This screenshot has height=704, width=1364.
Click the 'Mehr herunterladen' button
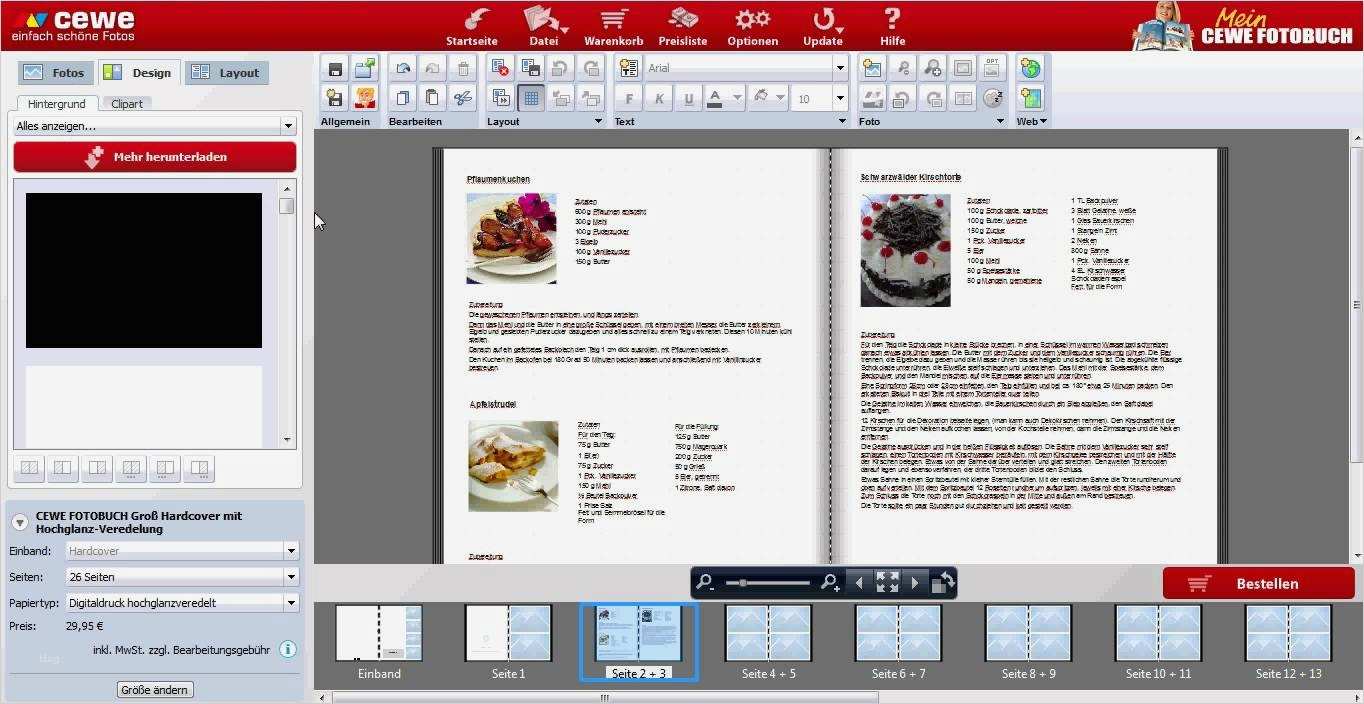(155, 157)
